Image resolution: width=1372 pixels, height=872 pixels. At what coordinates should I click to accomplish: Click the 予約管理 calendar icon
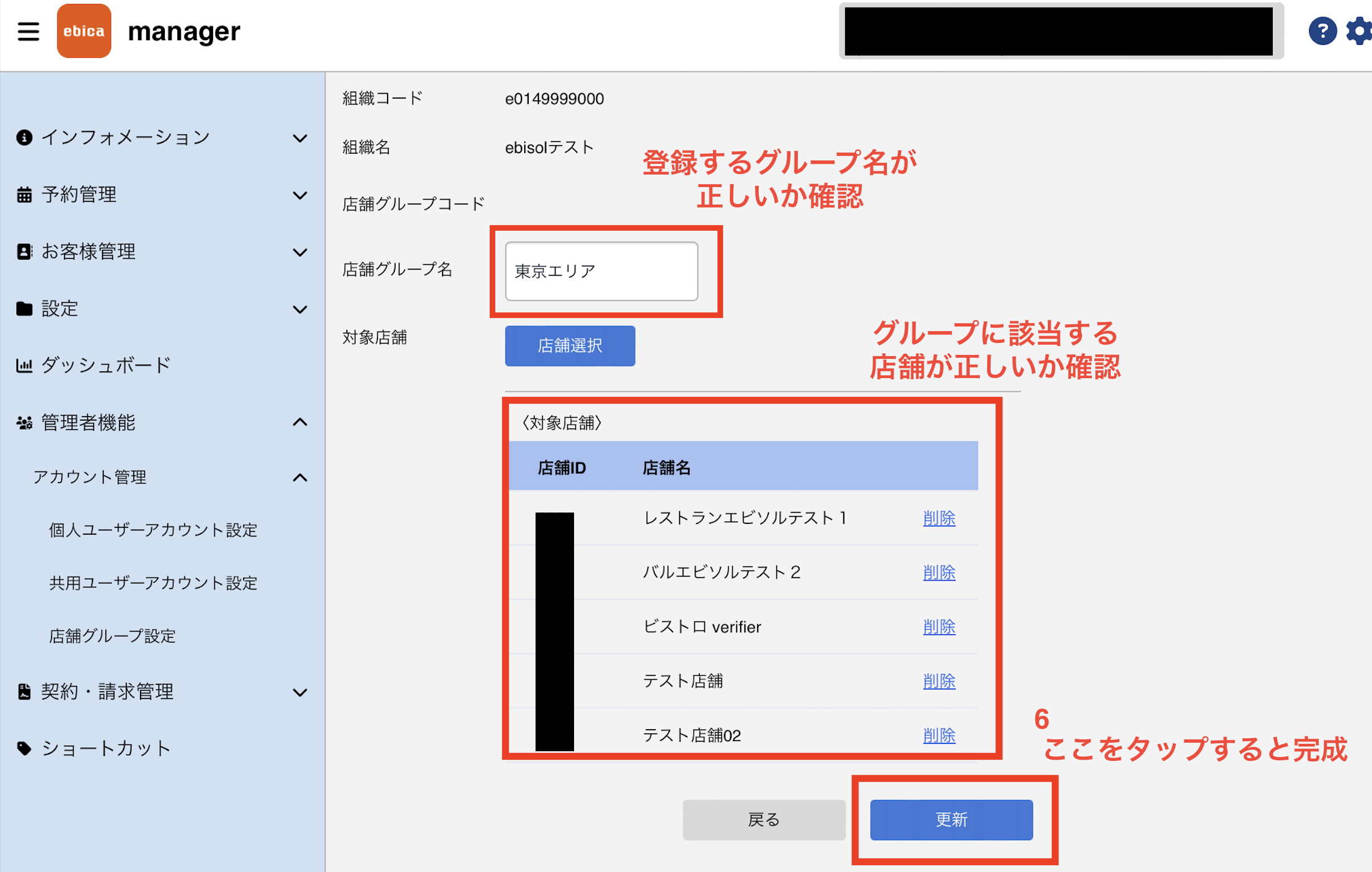(x=24, y=195)
